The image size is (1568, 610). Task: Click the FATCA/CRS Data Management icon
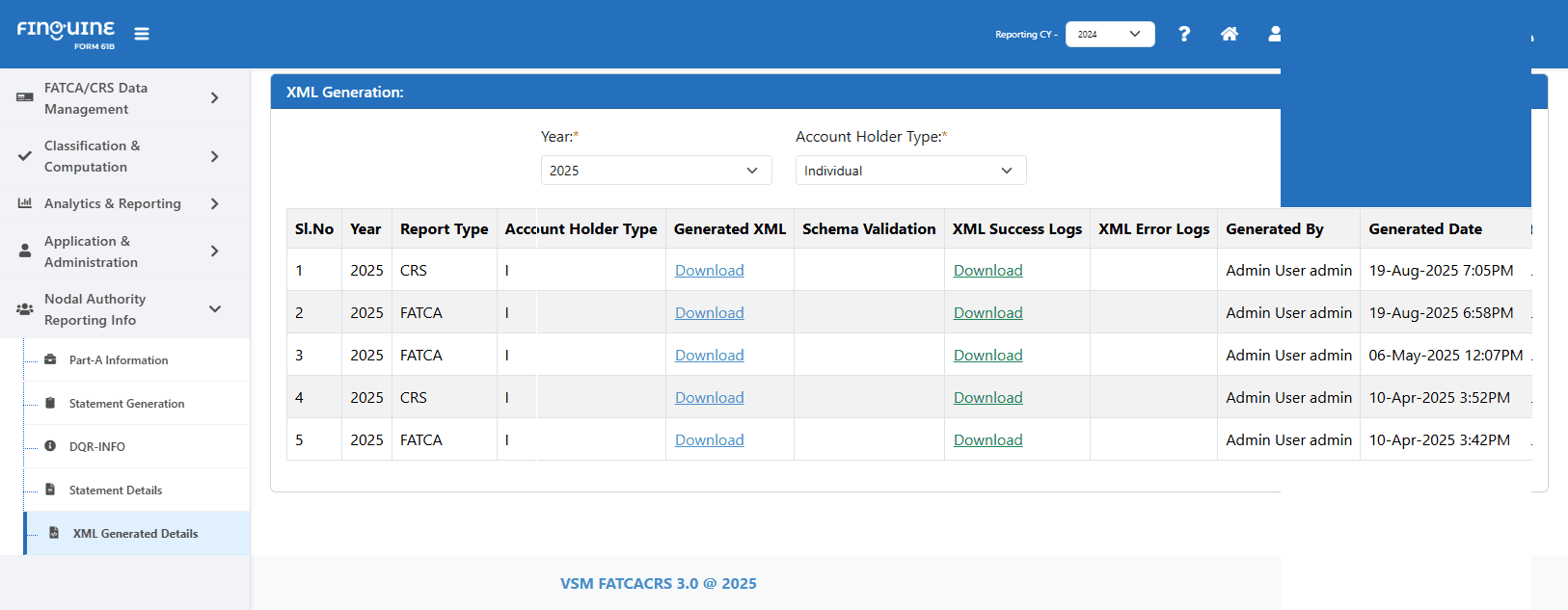pos(25,97)
